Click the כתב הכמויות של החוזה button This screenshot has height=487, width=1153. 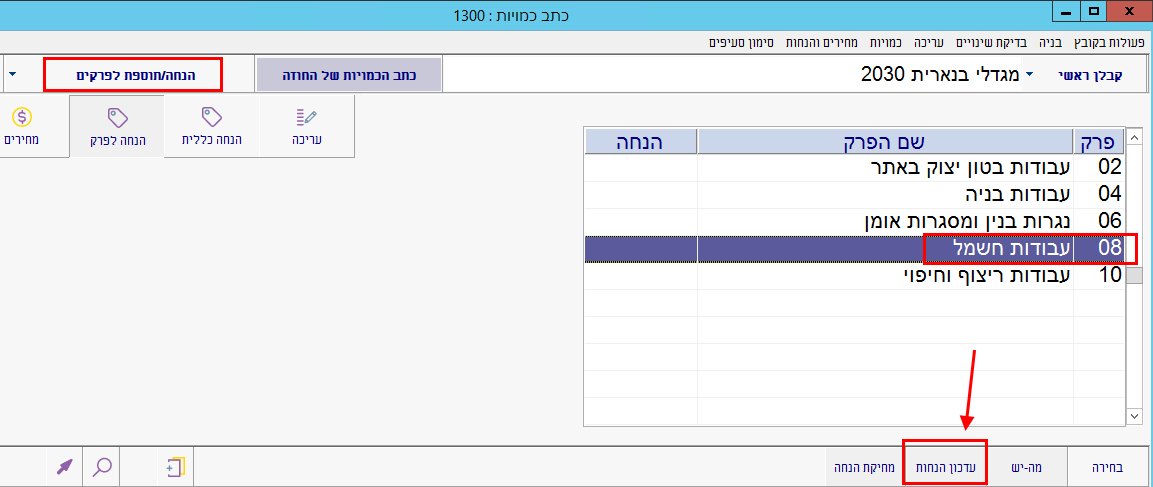(x=349, y=75)
